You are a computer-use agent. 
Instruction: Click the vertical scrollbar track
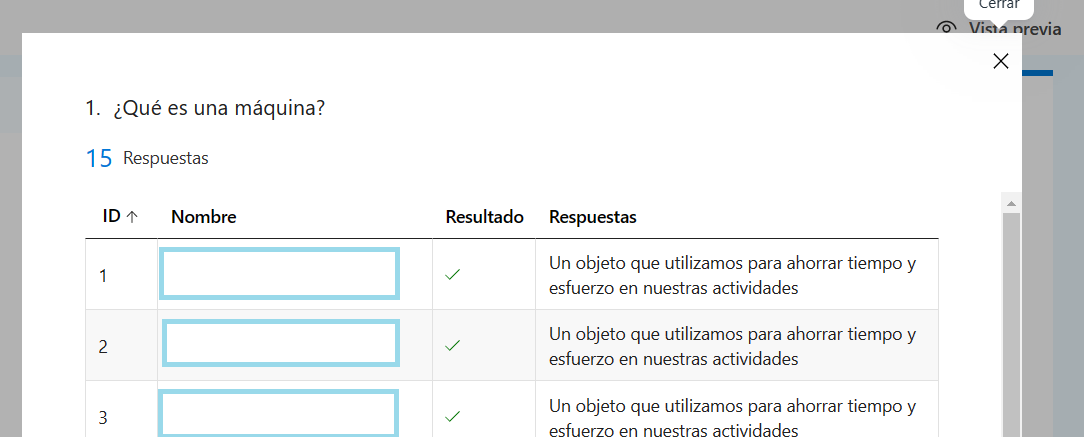pyautogui.click(x=1011, y=324)
